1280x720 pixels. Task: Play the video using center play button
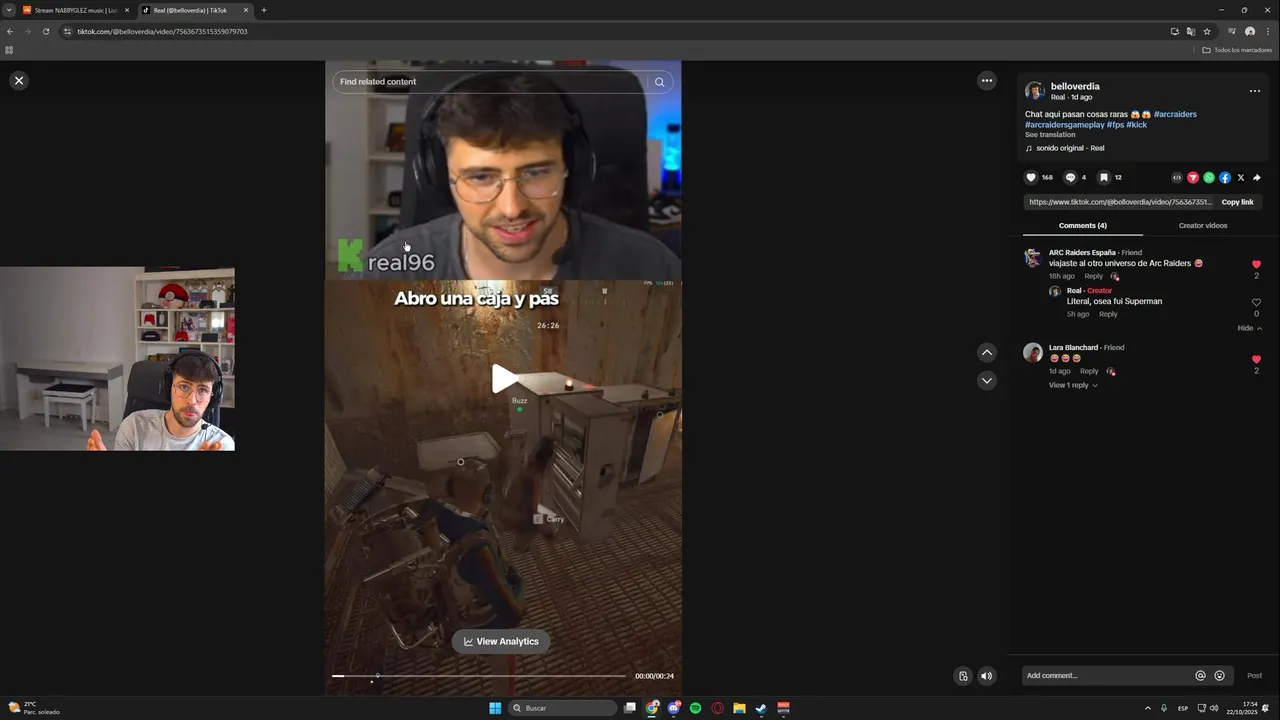point(504,379)
